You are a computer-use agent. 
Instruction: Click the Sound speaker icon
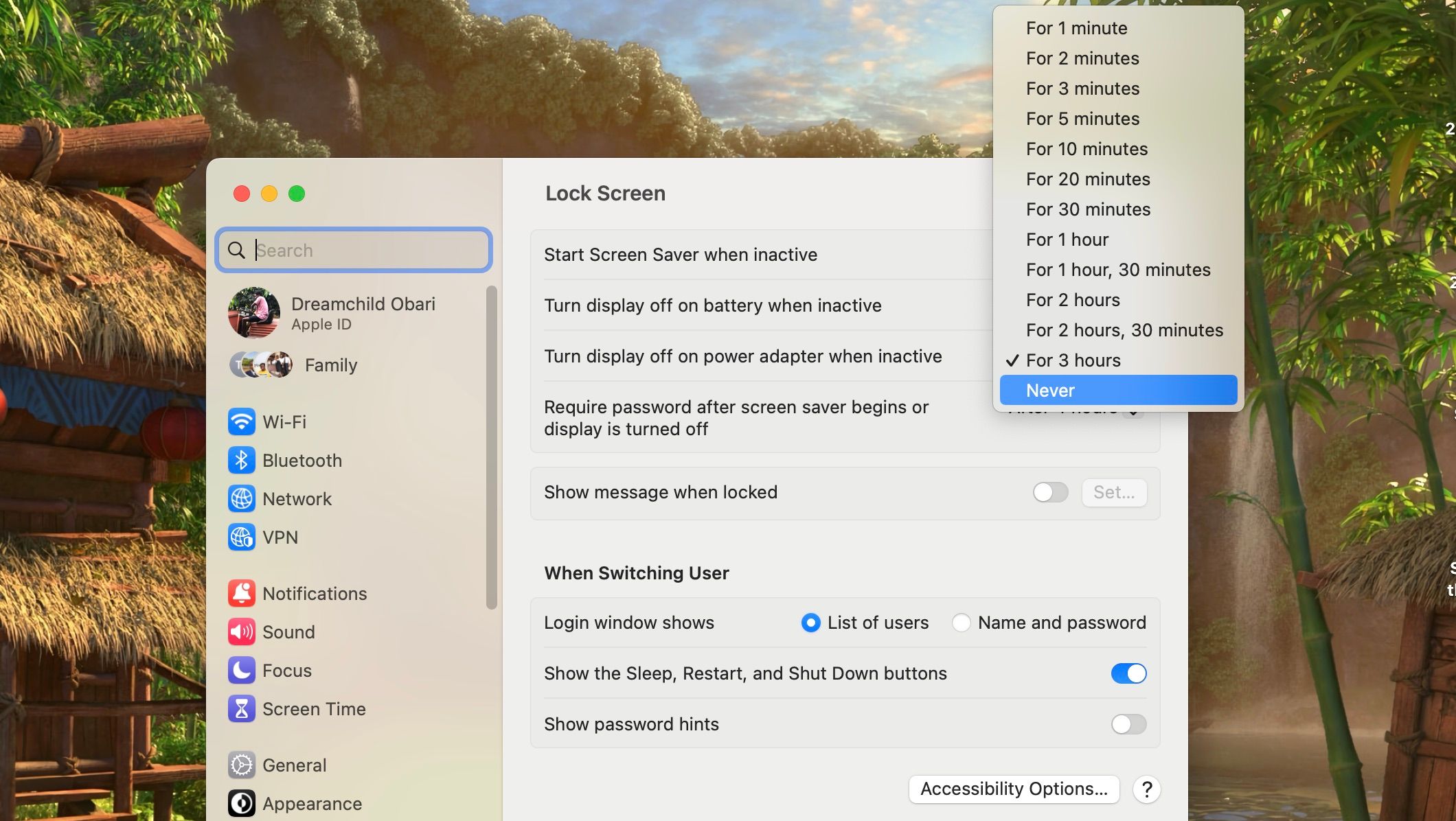(241, 632)
